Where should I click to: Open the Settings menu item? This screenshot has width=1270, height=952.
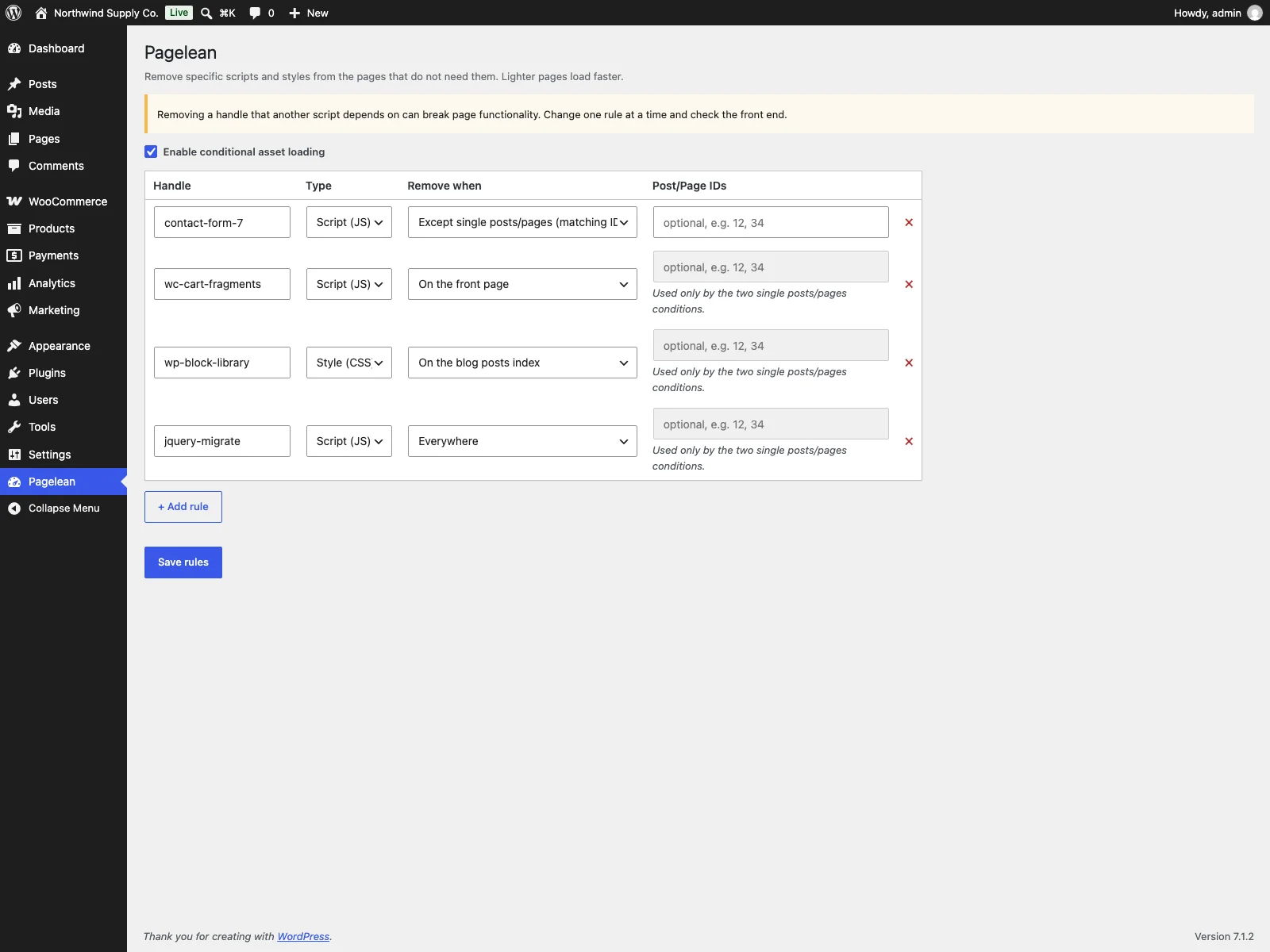63,455
